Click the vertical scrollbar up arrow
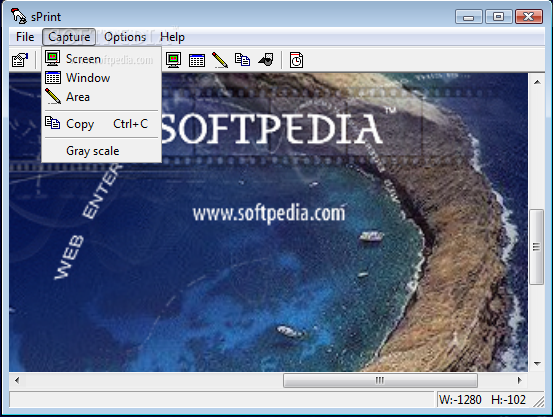This screenshot has width=553, height=417. (x=537, y=82)
